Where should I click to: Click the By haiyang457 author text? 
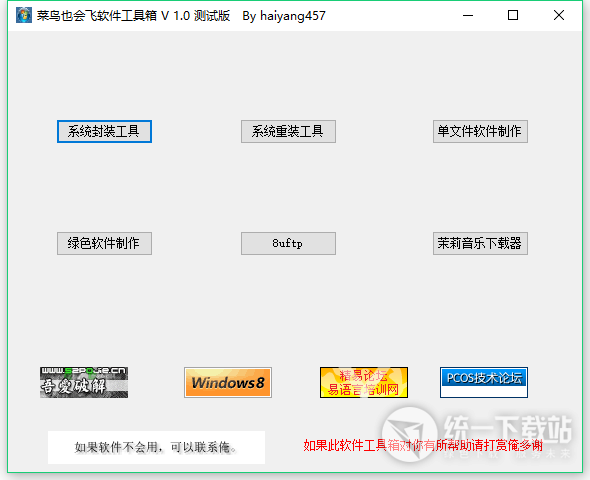coord(284,16)
